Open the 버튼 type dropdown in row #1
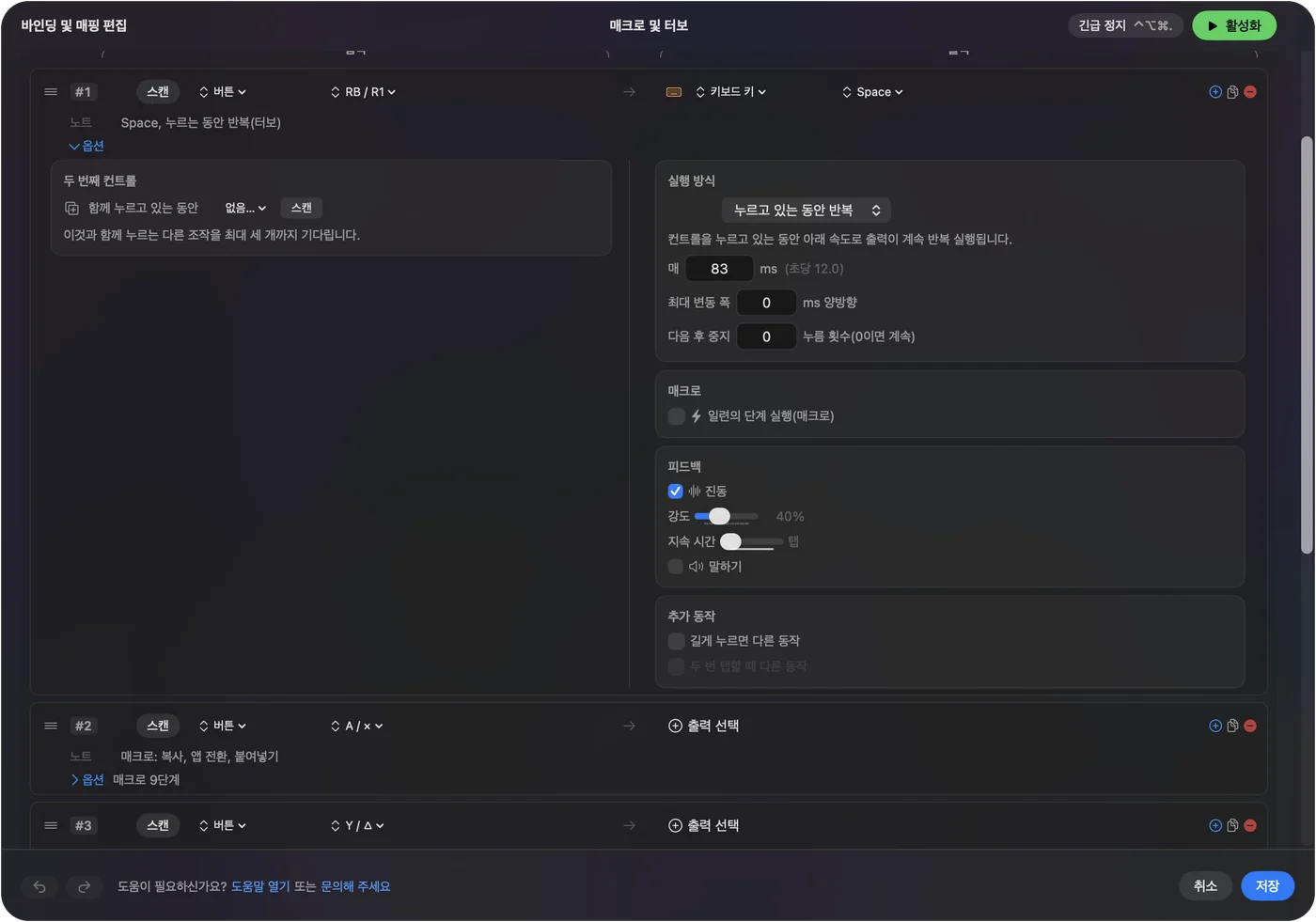1316x922 pixels. pos(223,92)
